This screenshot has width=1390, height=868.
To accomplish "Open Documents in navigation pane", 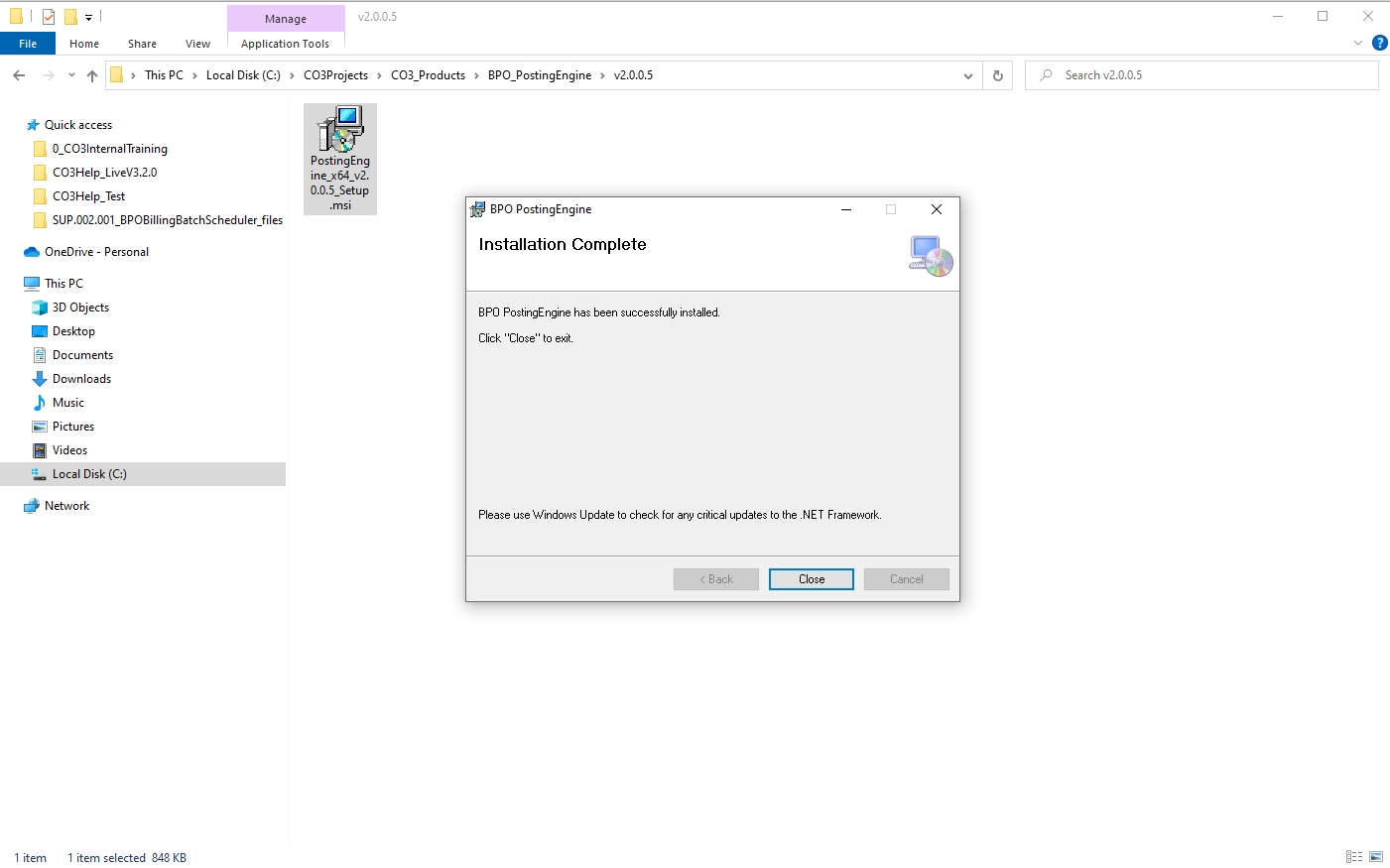I will click(x=82, y=355).
